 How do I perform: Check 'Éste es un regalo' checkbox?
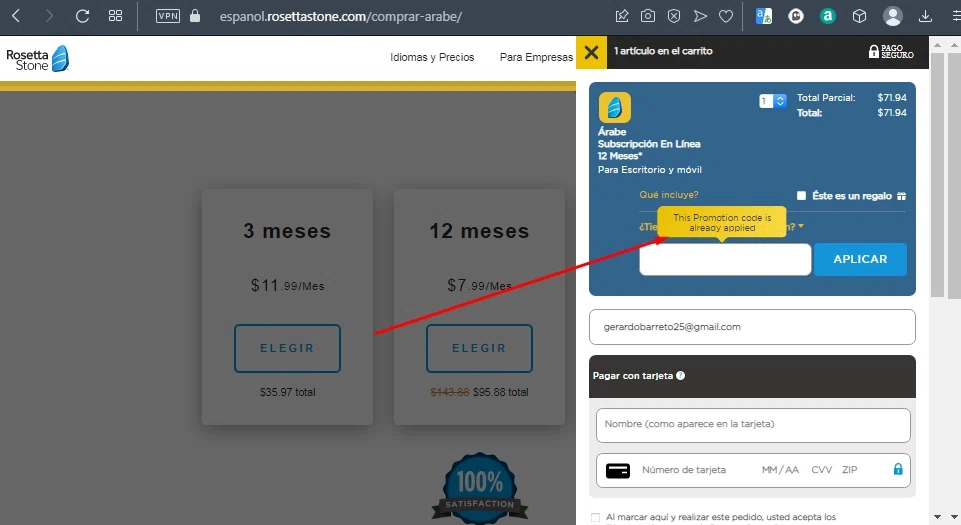[801, 195]
